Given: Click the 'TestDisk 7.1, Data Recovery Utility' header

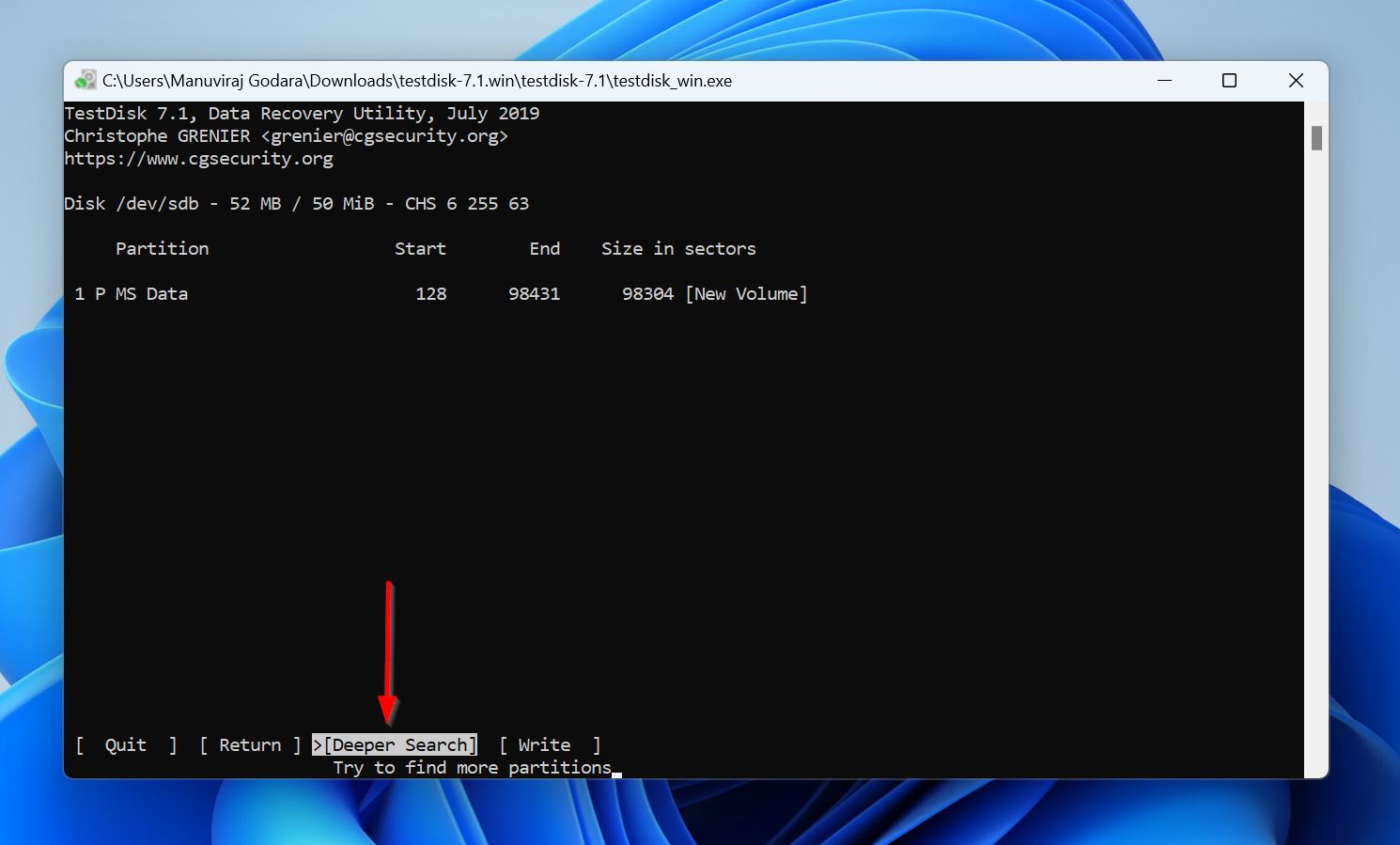Looking at the screenshot, I should (302, 113).
